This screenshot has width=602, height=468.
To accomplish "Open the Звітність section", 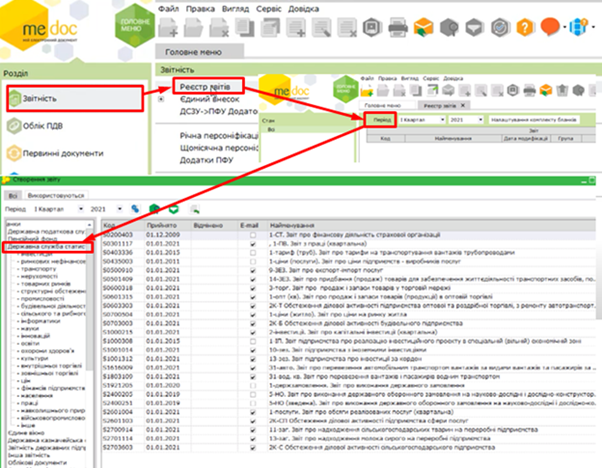I will (x=75, y=99).
